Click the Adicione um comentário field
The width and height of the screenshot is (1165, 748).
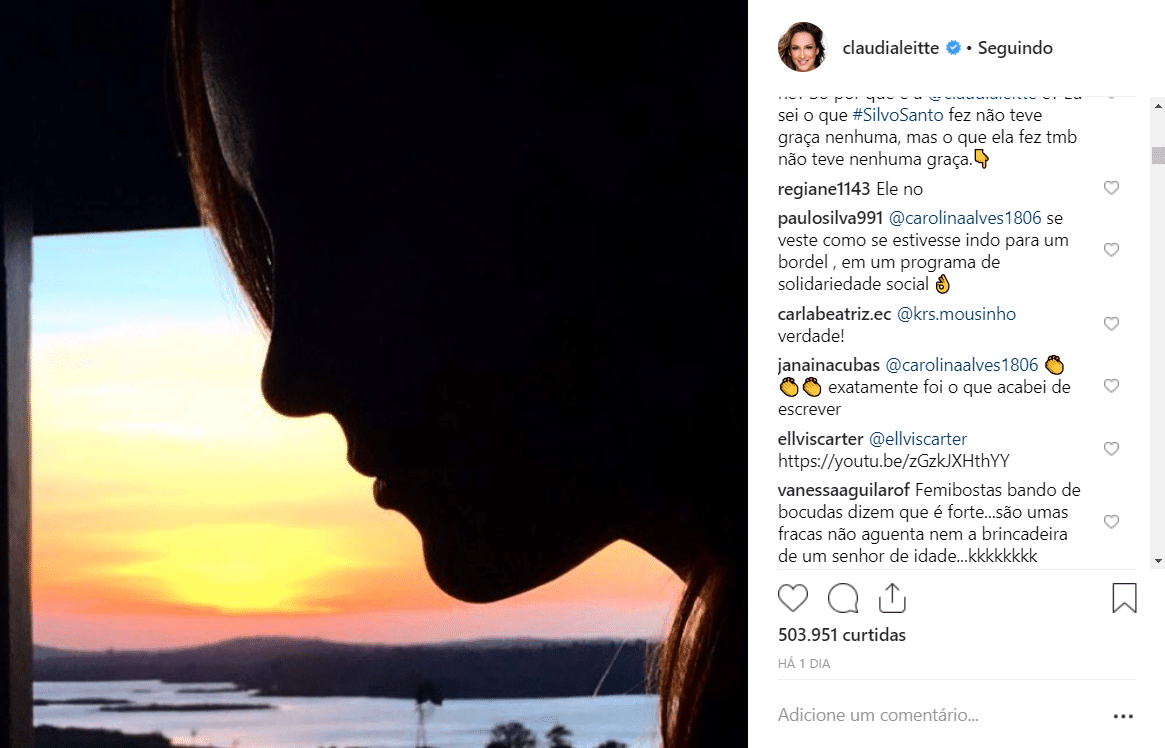coord(877,714)
